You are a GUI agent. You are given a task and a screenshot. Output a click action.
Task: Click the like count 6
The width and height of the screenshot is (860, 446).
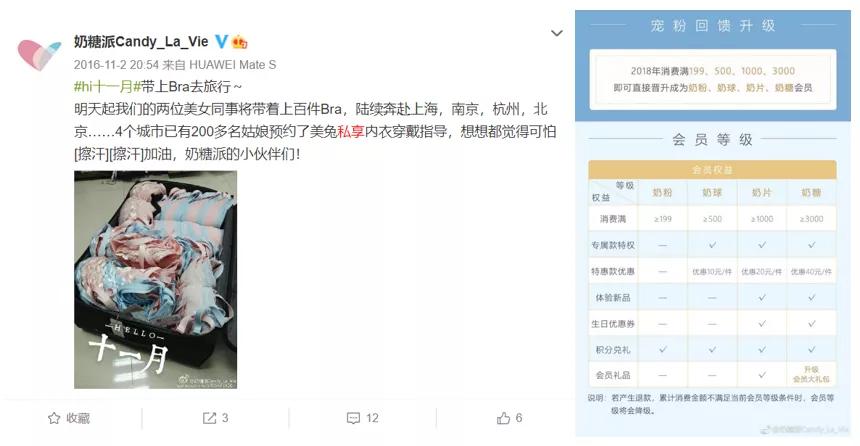point(519,418)
